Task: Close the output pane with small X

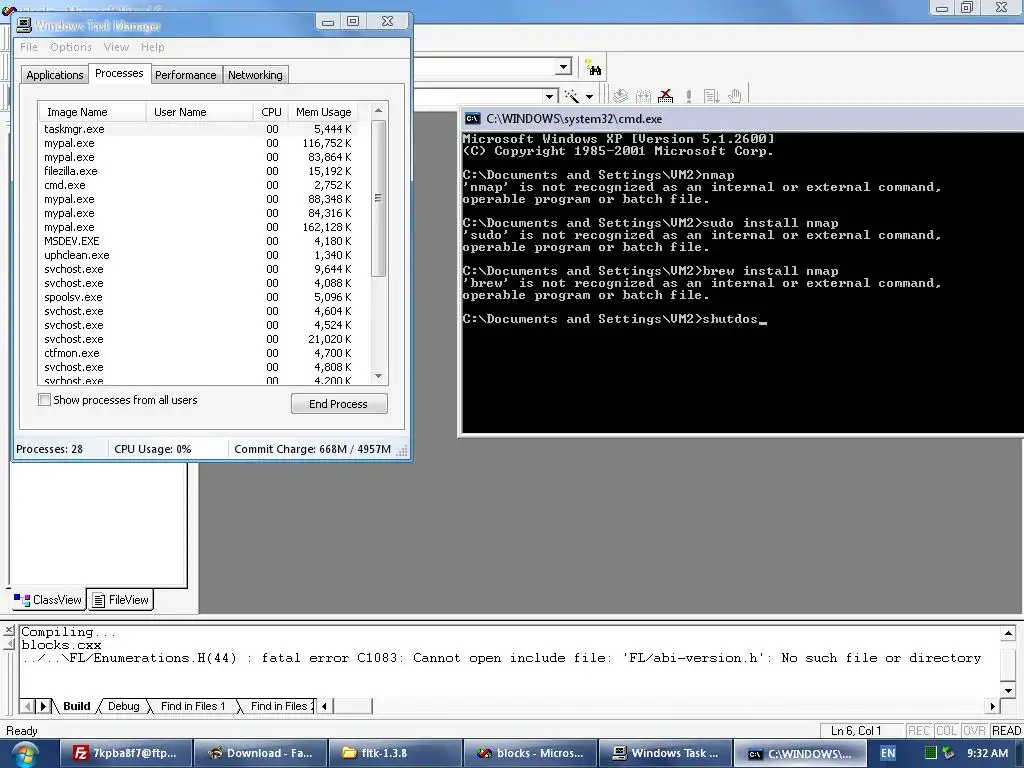Action: [x=8, y=630]
